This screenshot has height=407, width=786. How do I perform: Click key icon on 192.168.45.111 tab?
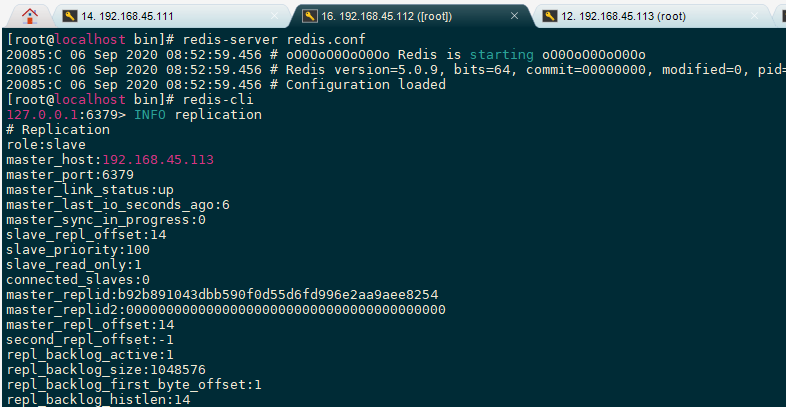click(x=70, y=16)
